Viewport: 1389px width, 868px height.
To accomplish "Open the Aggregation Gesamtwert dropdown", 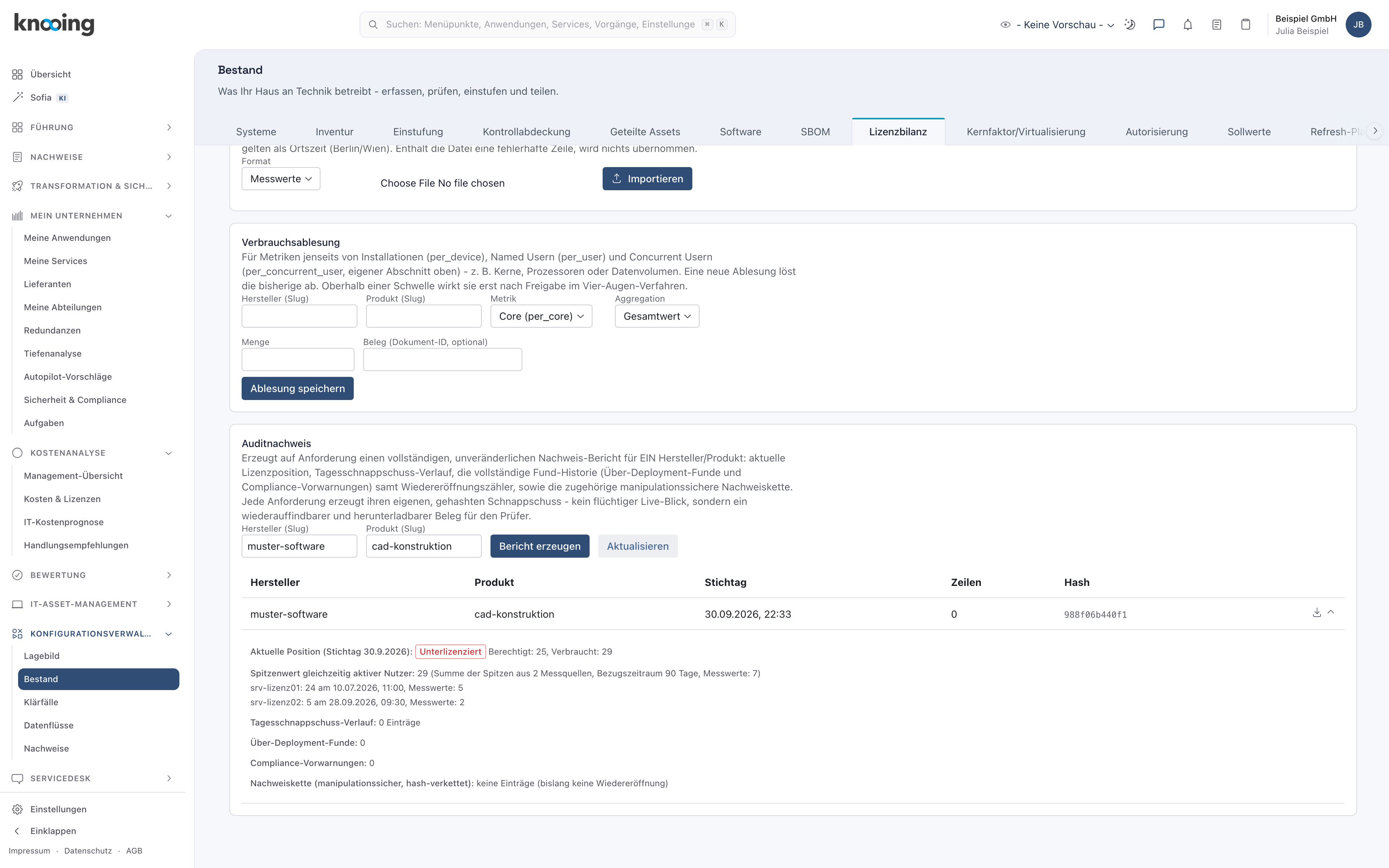I will click(657, 316).
